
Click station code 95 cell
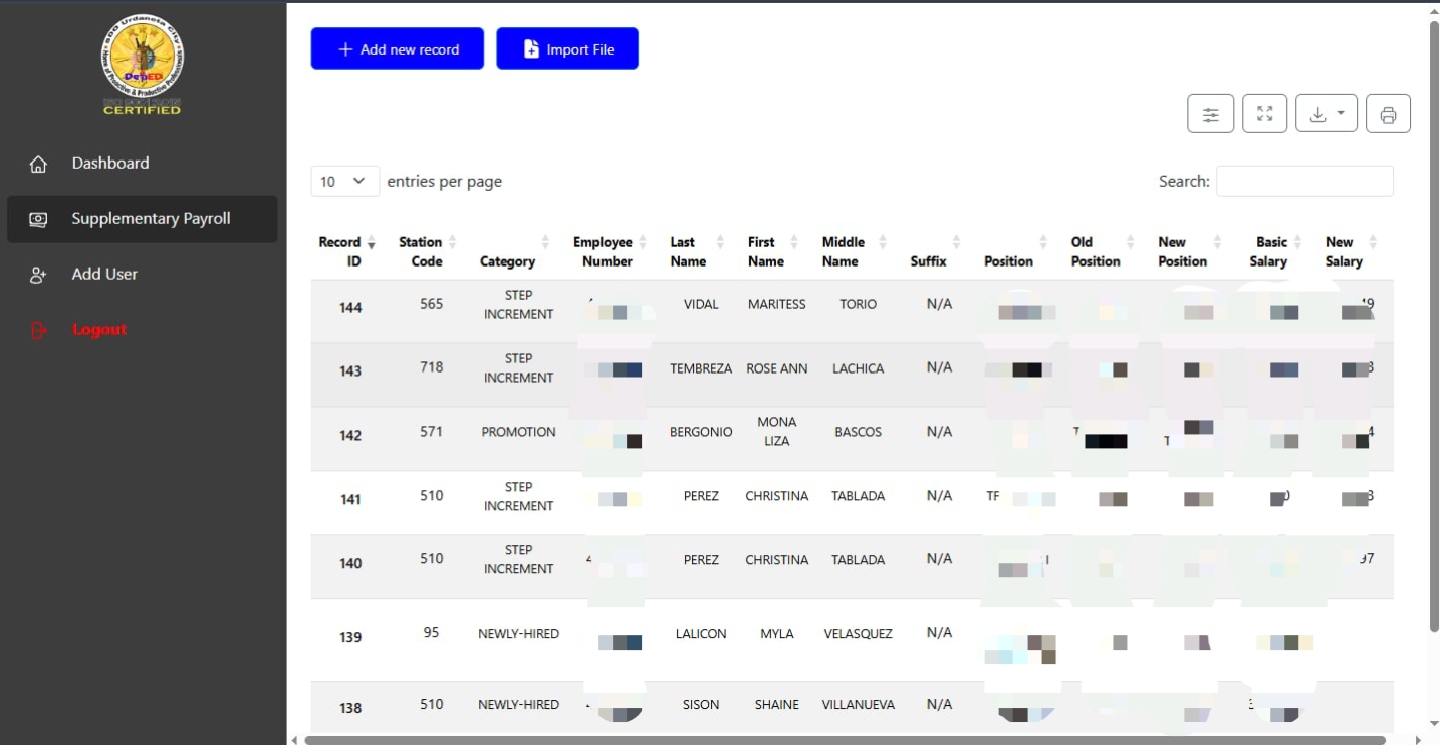(431, 632)
